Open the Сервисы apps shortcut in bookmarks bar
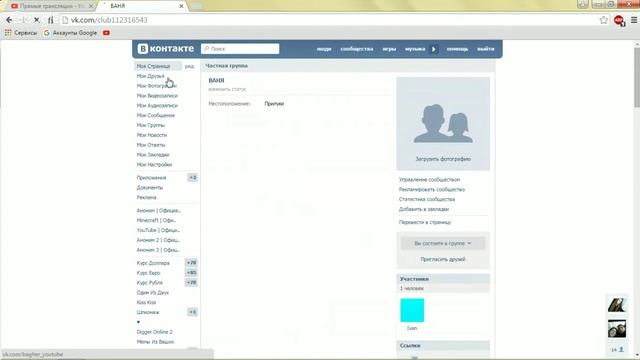The height and width of the screenshot is (360, 640). pos(20,33)
